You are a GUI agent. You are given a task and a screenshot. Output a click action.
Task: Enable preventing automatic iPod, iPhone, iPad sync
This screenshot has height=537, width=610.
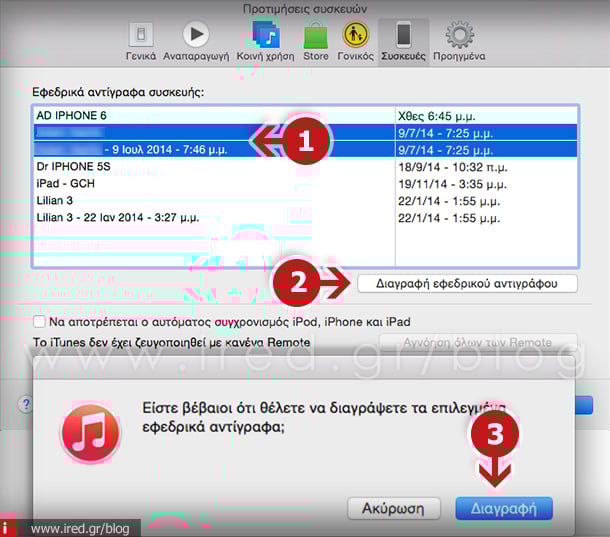coord(39,322)
